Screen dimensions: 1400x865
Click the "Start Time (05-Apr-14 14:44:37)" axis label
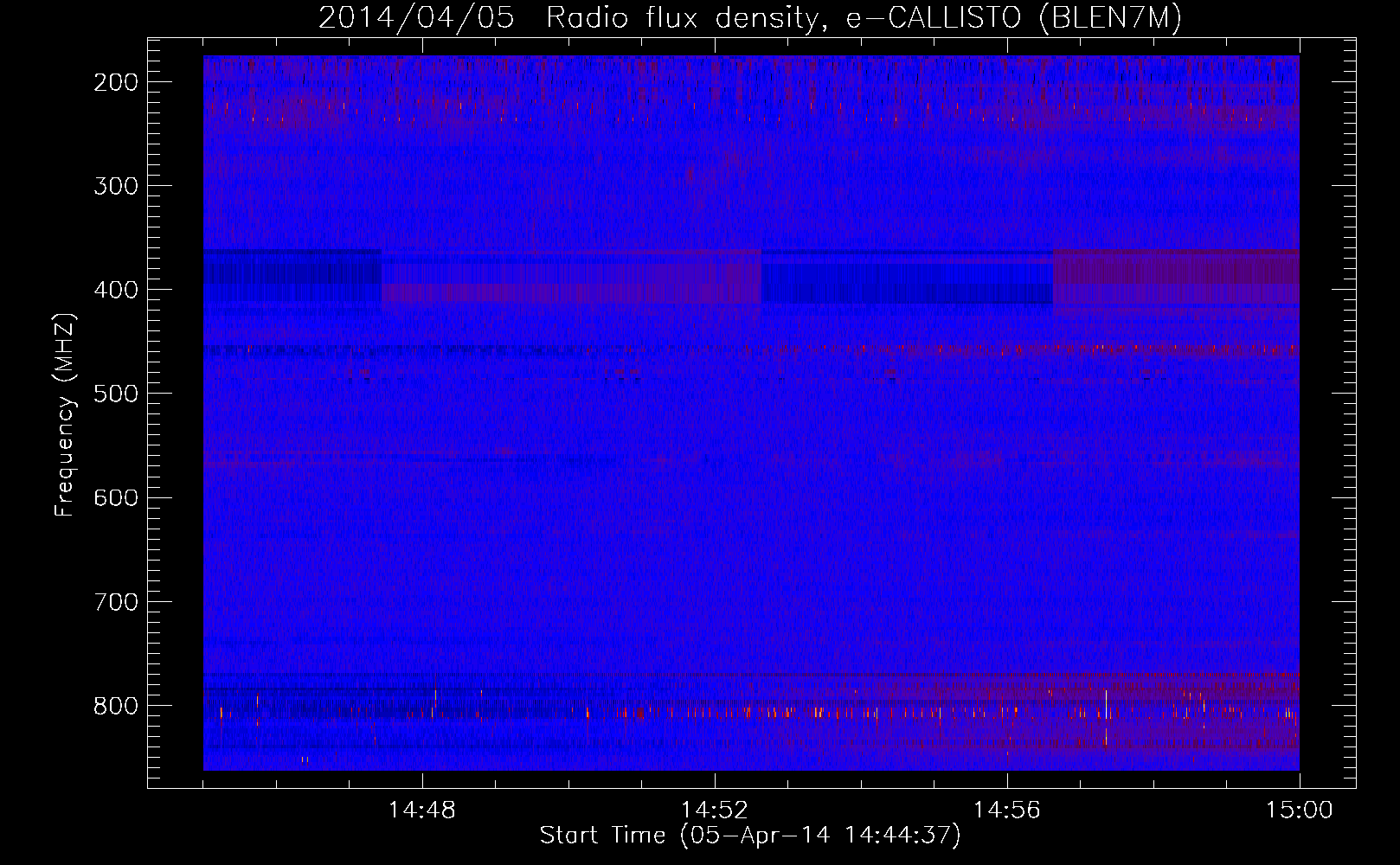point(750,836)
